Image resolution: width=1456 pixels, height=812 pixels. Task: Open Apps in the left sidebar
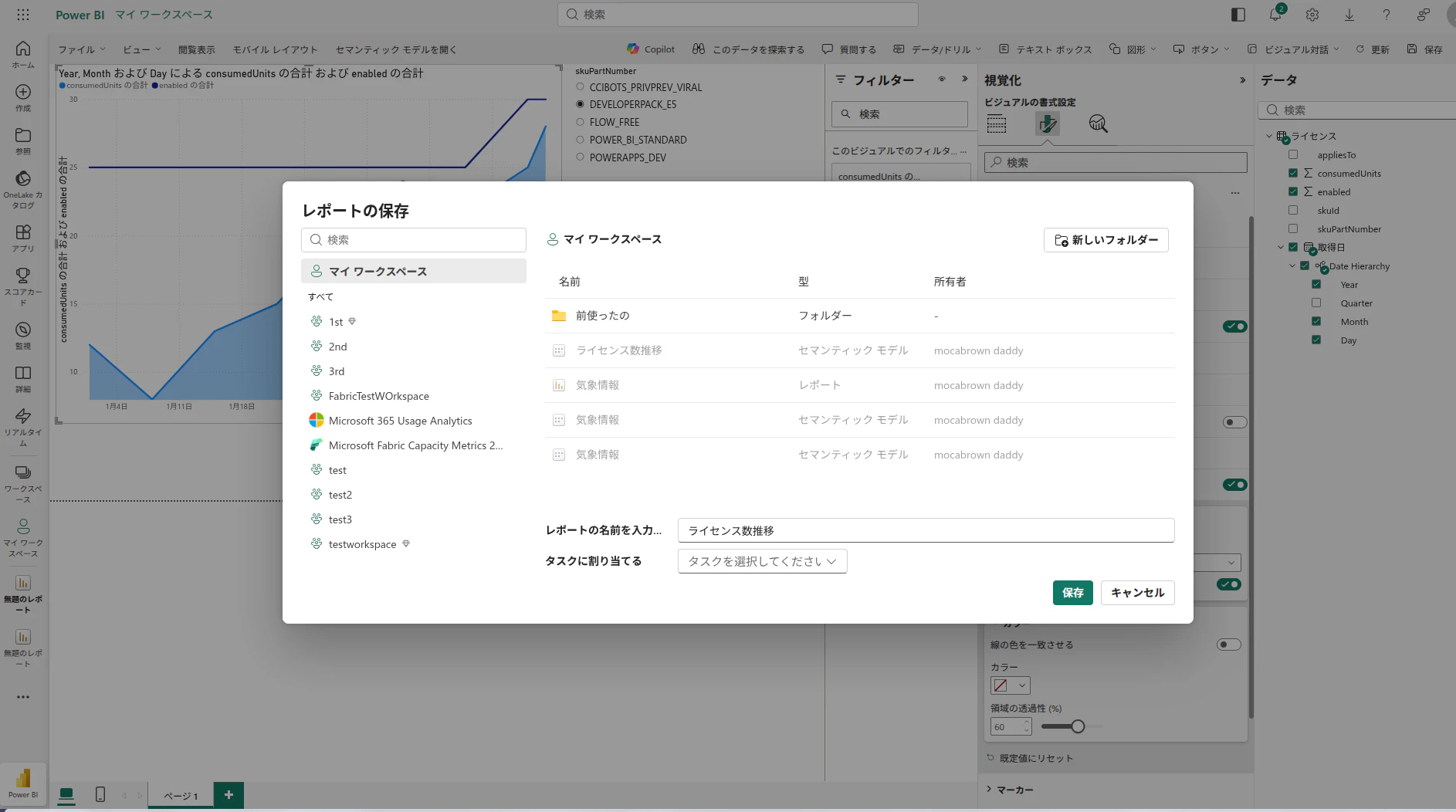pyautogui.click(x=23, y=238)
